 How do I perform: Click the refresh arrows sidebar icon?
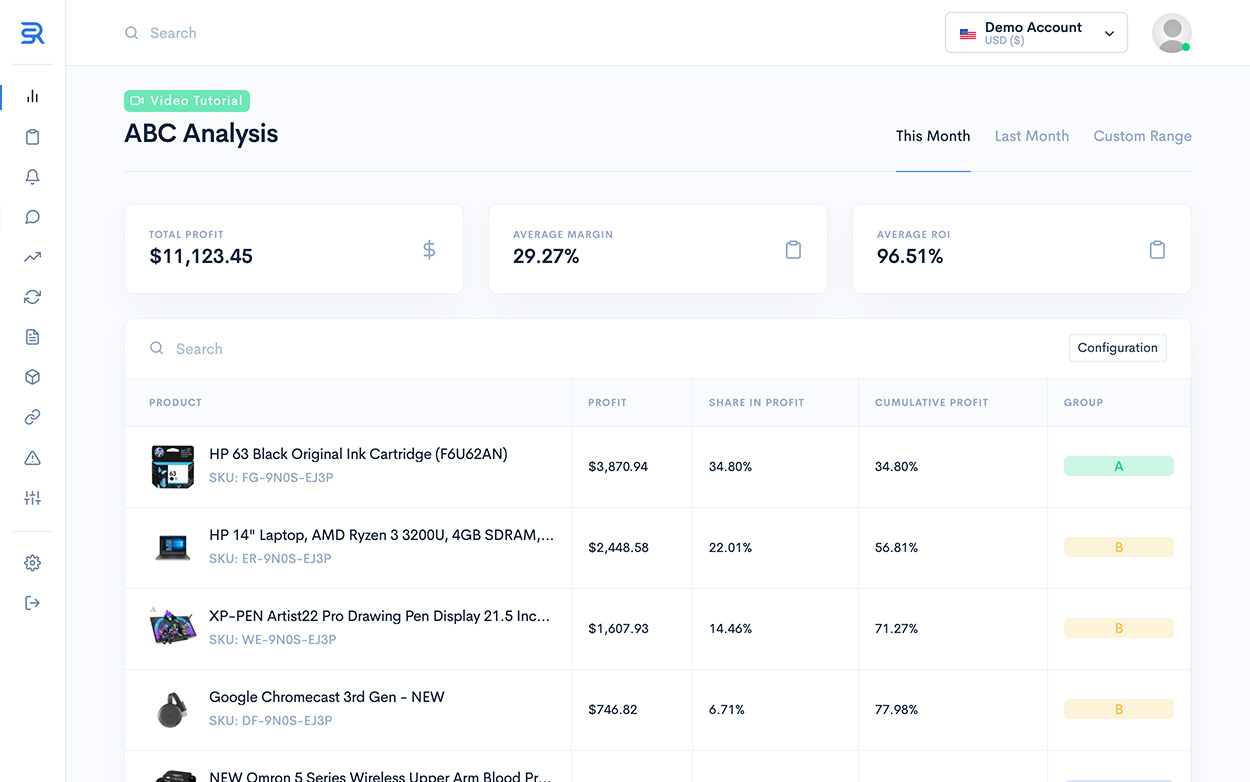coord(33,297)
